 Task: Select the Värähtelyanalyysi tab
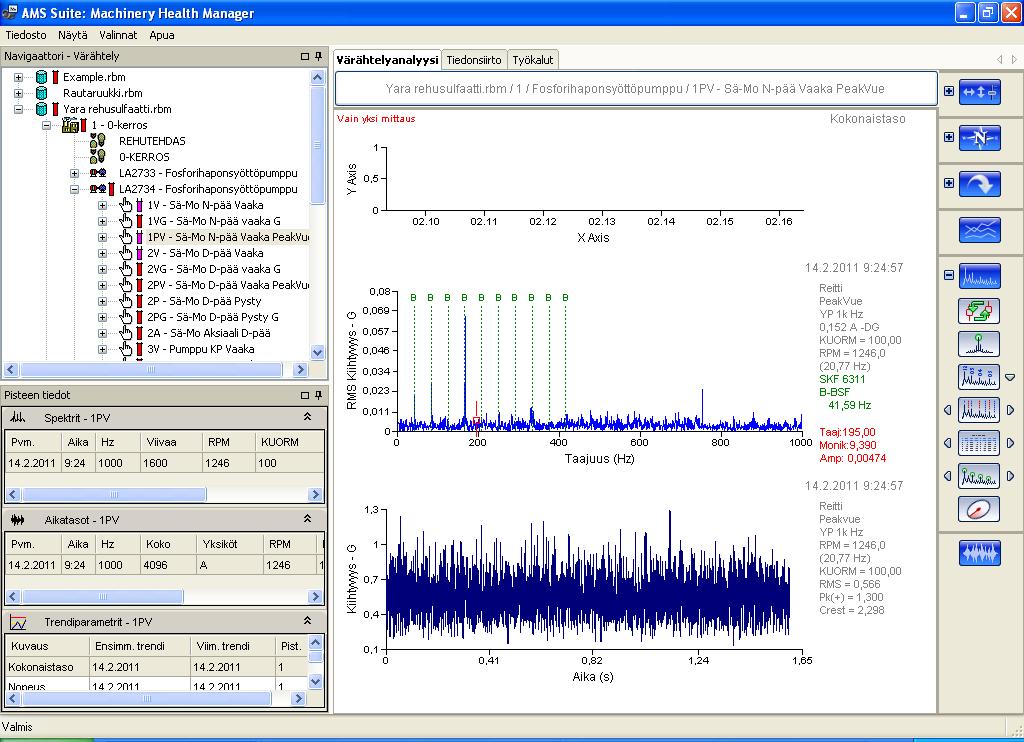tap(387, 60)
